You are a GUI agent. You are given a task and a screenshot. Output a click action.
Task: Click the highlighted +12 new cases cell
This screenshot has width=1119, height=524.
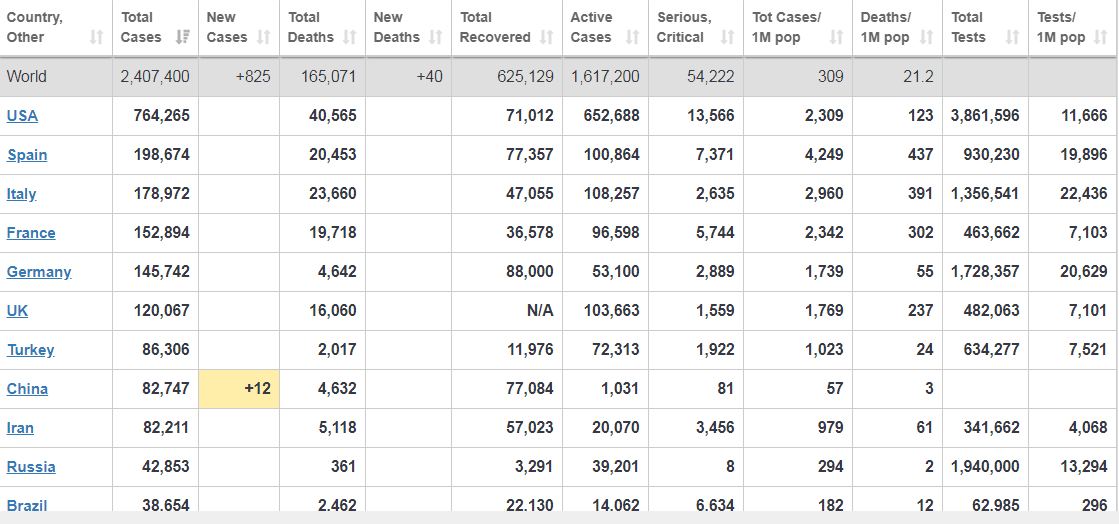click(x=239, y=388)
